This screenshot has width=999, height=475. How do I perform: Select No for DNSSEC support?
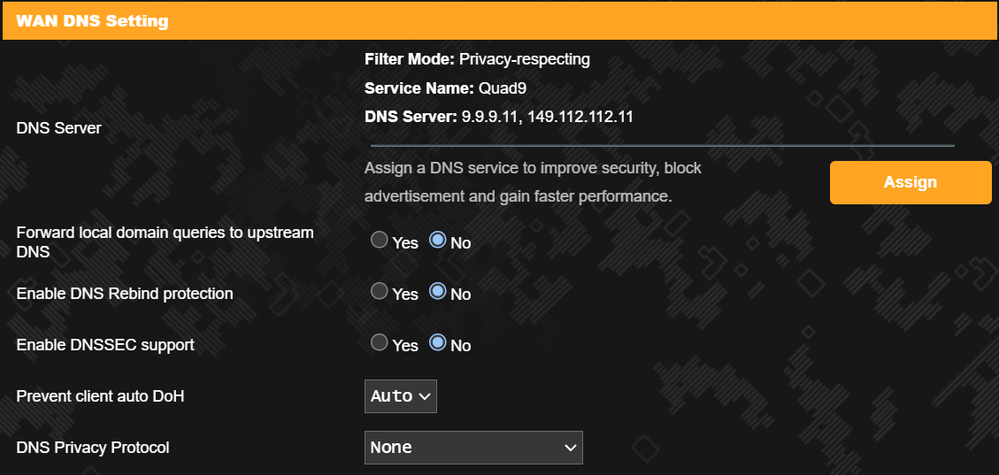437,343
